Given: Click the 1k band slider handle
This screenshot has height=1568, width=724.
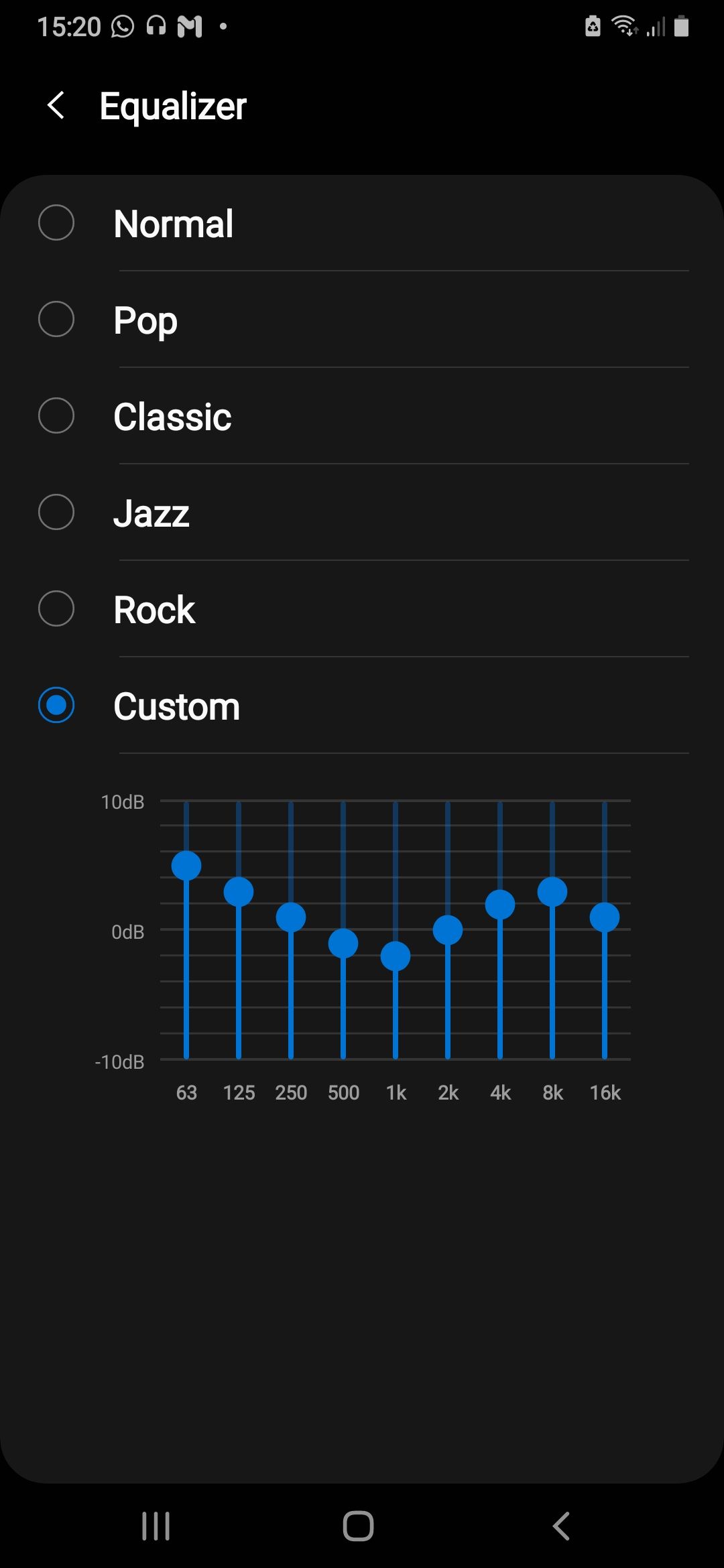Looking at the screenshot, I should click(x=396, y=956).
